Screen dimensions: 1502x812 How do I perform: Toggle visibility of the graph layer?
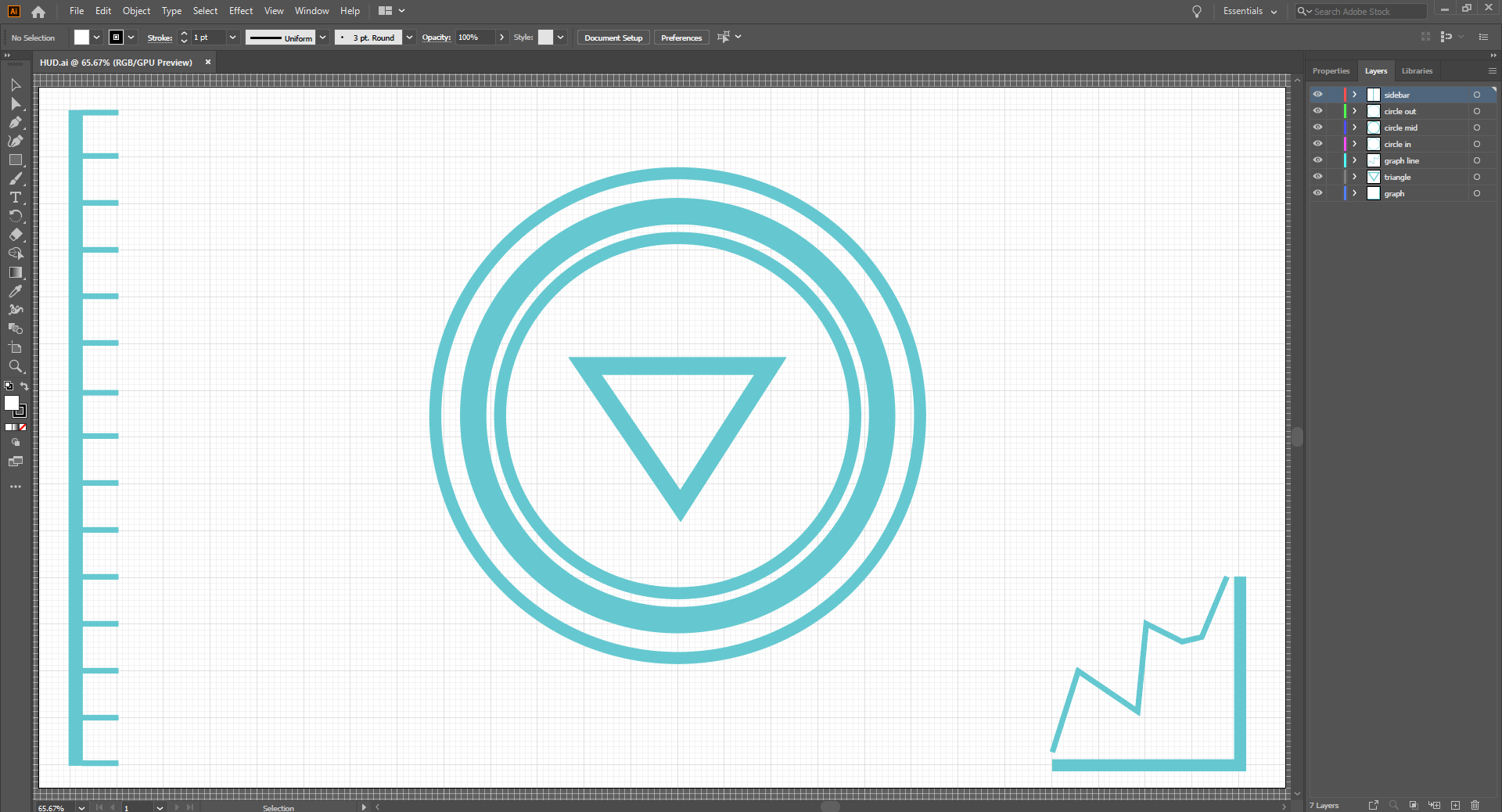[1317, 193]
